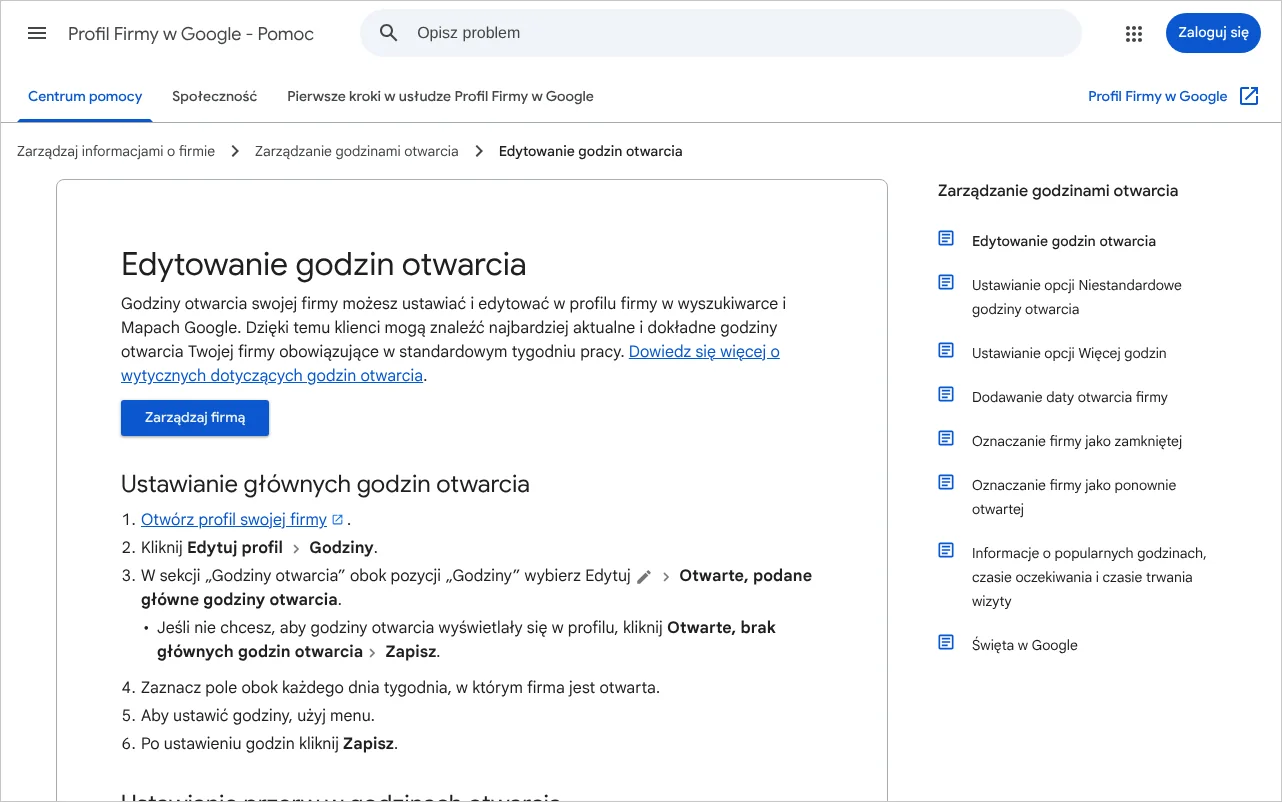The width and height of the screenshot is (1282, 802).
Task: Open Święta w Google article
Action: [1025, 645]
